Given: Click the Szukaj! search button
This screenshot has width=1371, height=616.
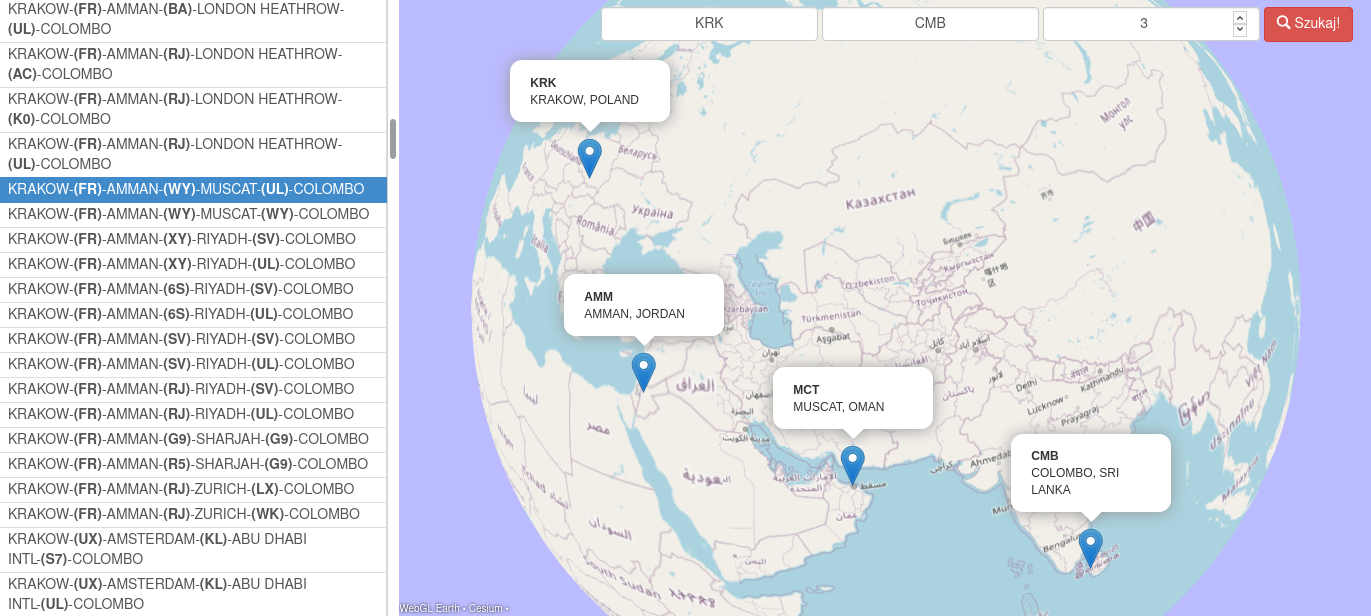Looking at the screenshot, I should (x=1308, y=24).
